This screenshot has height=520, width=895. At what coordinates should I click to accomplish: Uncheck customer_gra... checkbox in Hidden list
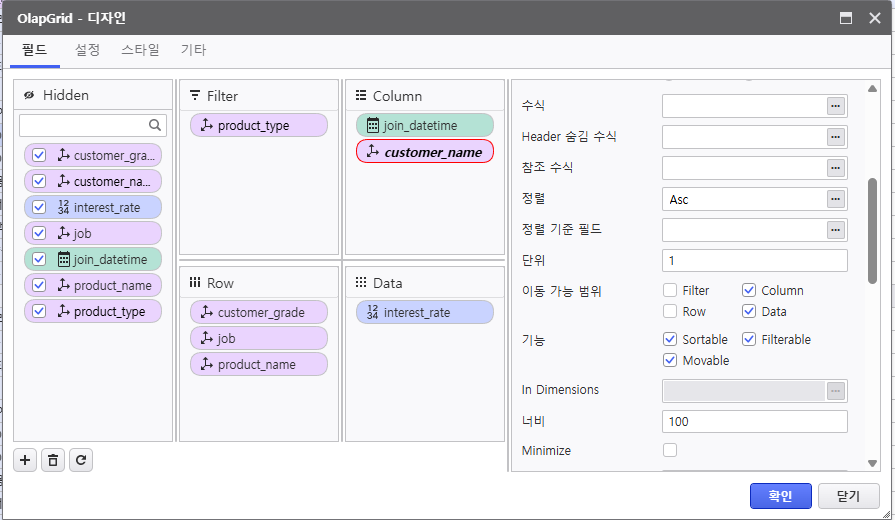39,155
